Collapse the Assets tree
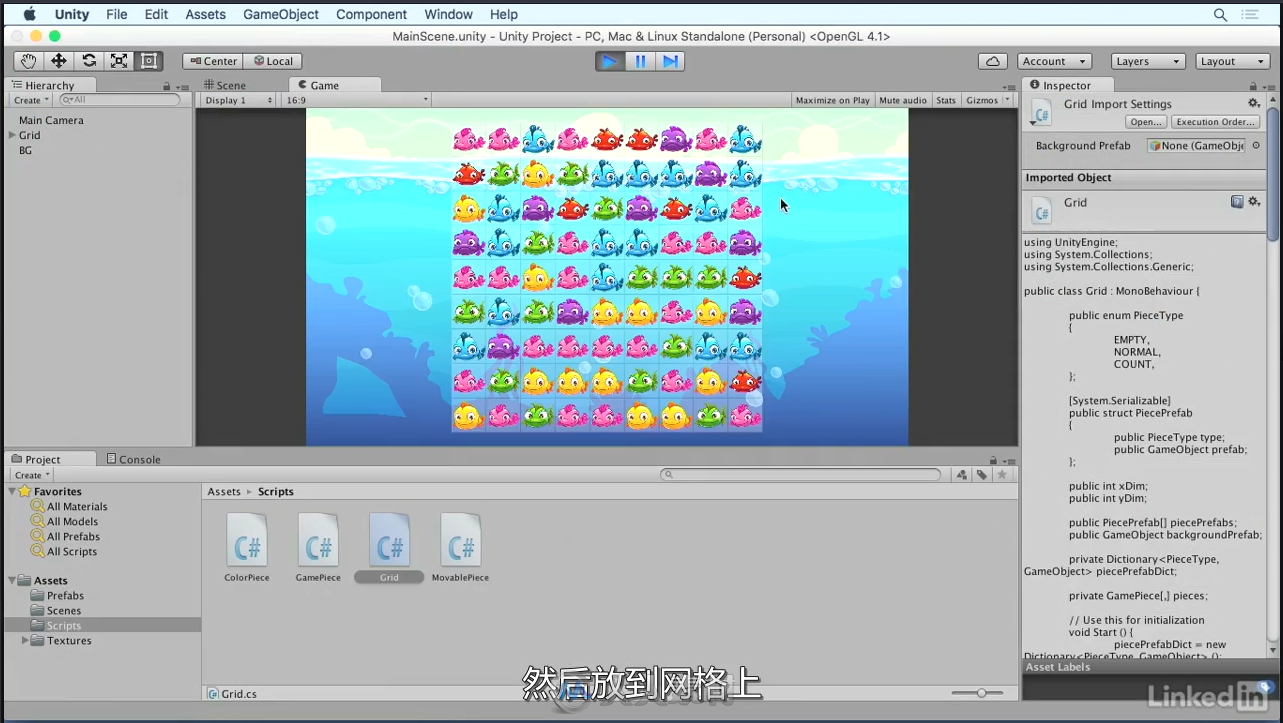Image resolution: width=1283 pixels, height=723 pixels. (12, 580)
